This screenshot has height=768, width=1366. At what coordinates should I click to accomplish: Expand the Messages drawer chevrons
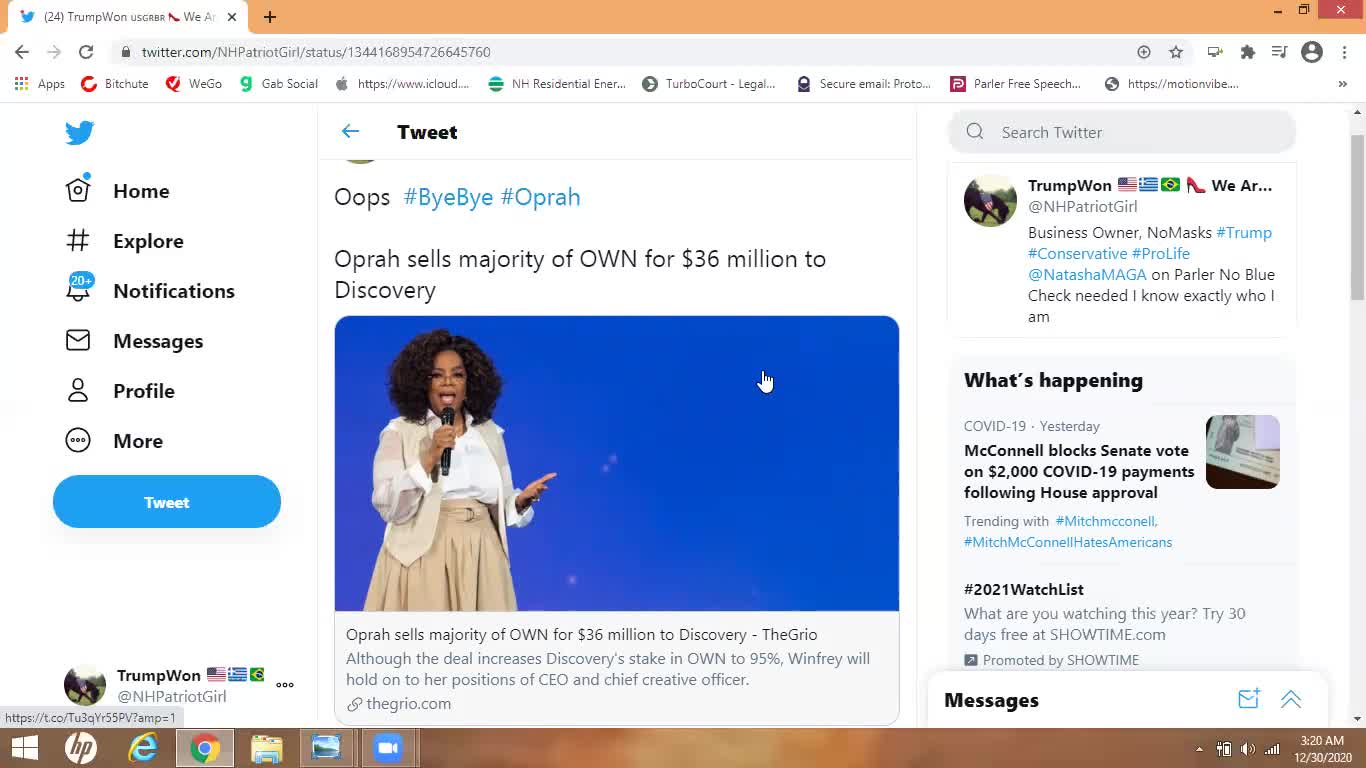pyautogui.click(x=1291, y=700)
